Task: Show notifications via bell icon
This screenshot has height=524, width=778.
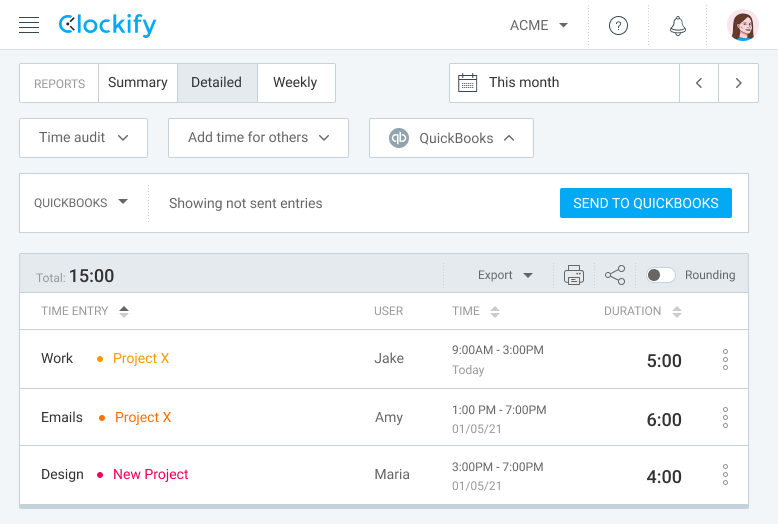Action: (x=678, y=25)
